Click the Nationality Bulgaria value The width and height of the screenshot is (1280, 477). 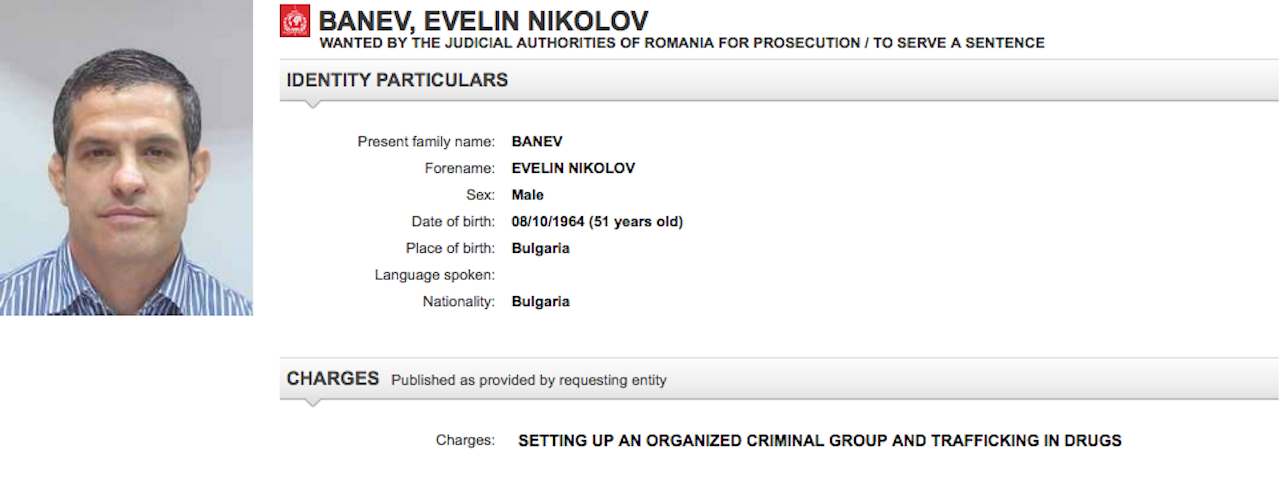tap(540, 301)
